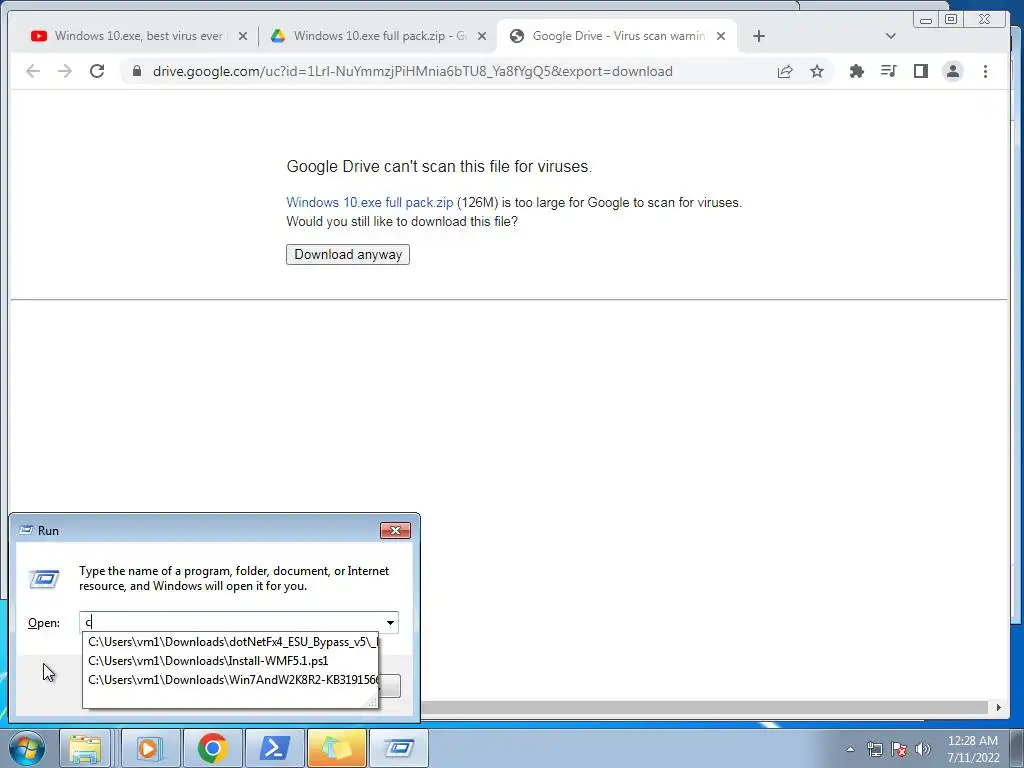Open the Action Center flag icon
The image size is (1024, 768).
(x=899, y=749)
